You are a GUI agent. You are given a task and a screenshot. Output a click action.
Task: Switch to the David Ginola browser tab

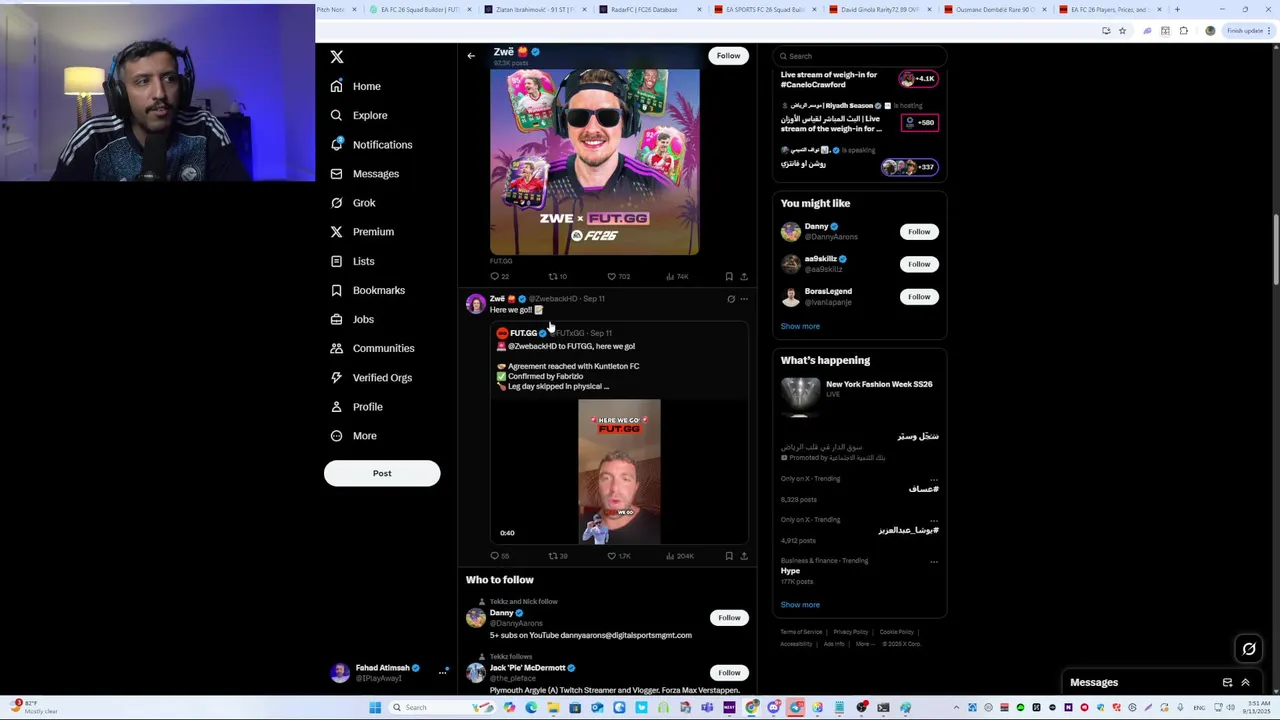click(x=878, y=10)
